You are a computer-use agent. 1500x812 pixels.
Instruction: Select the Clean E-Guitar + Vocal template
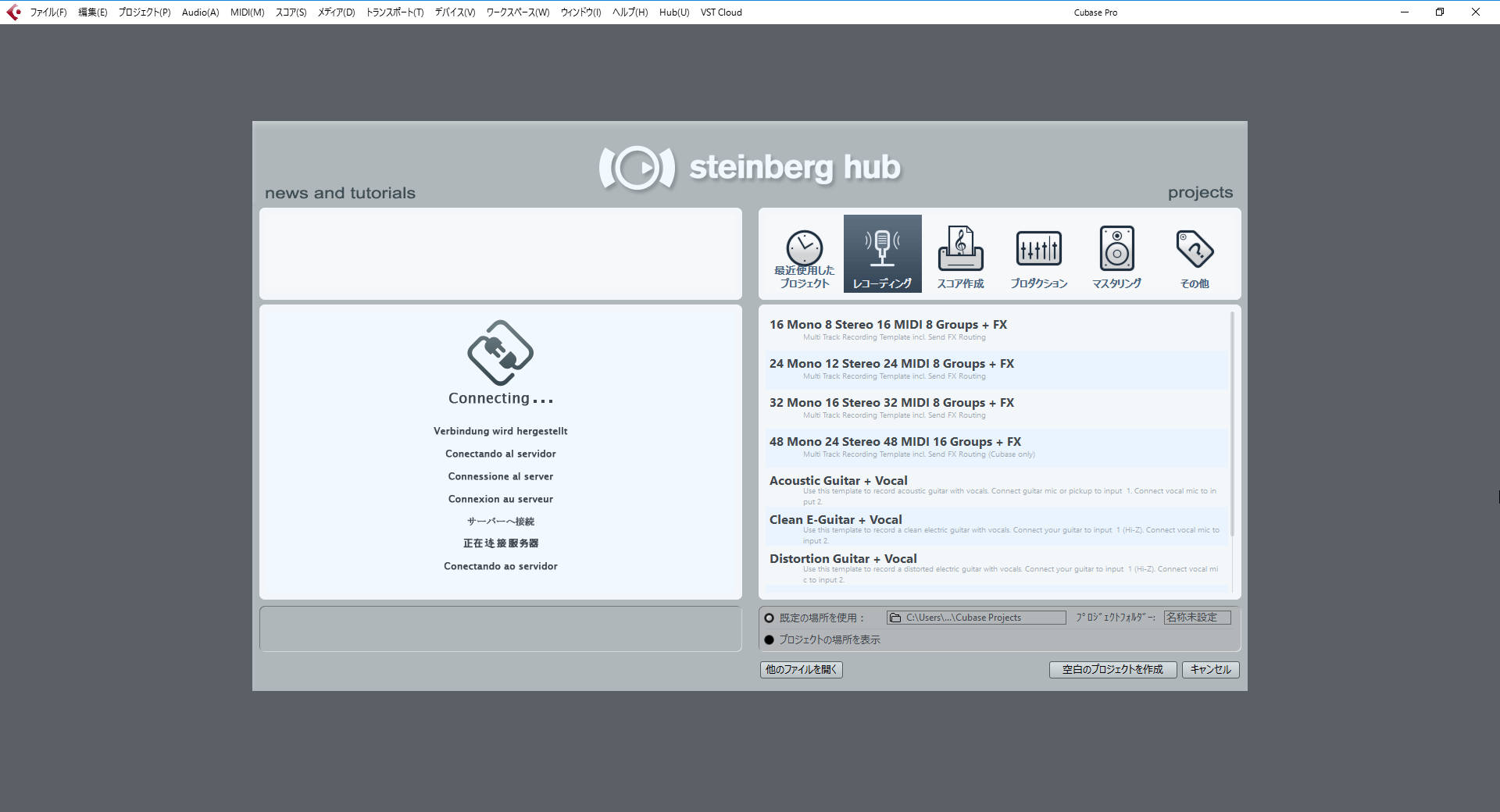pyautogui.click(x=997, y=525)
